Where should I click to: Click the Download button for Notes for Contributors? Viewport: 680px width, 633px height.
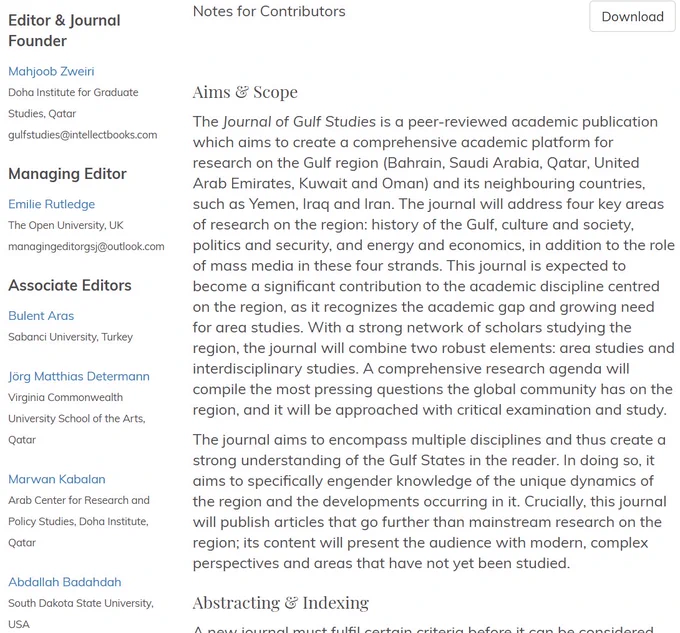632,16
